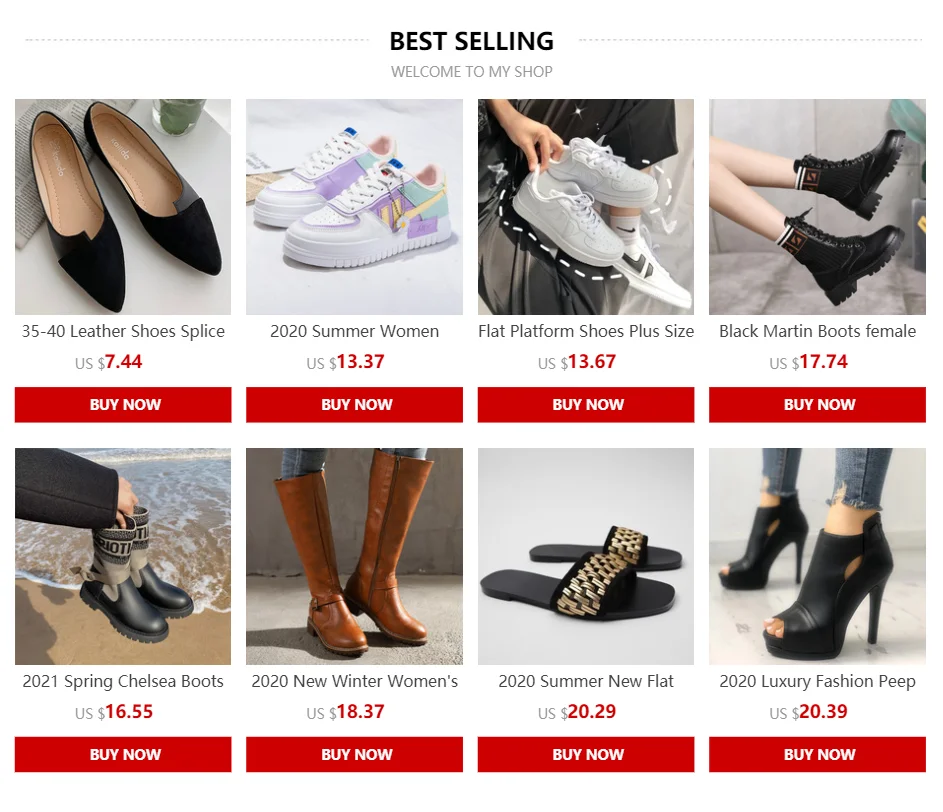
Task: Click BUY NOW for $18.37 winter boots
Action: [x=354, y=754]
